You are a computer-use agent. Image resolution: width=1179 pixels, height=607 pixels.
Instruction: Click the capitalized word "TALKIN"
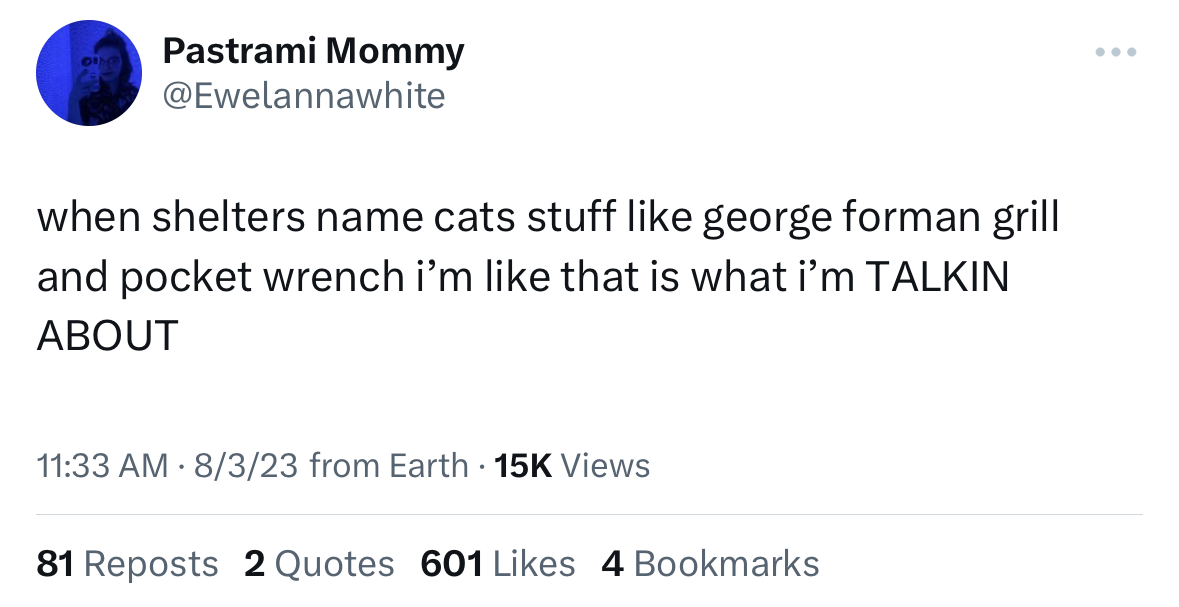[935, 277]
